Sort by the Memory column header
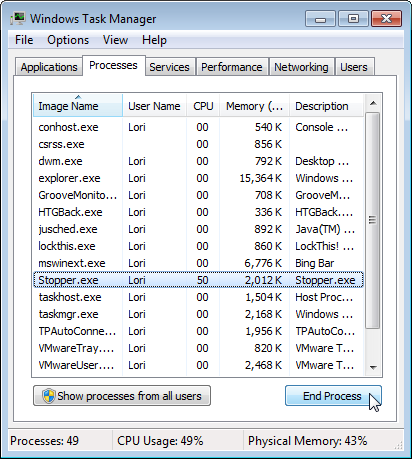 [254, 106]
